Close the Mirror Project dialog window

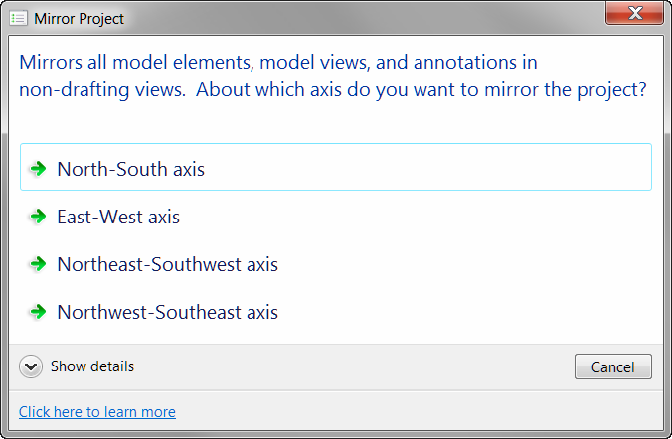[632, 13]
